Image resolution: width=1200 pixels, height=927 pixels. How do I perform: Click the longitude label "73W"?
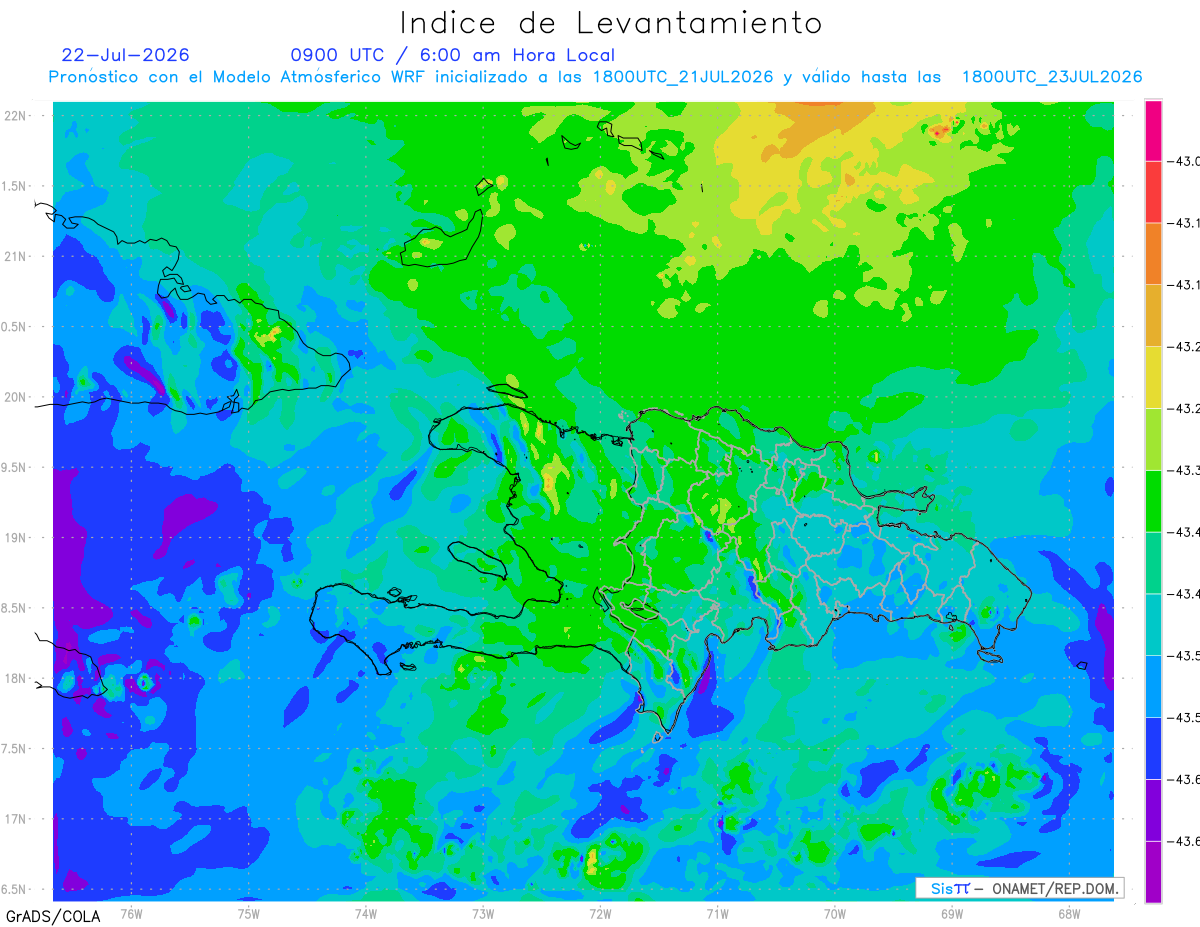483,913
